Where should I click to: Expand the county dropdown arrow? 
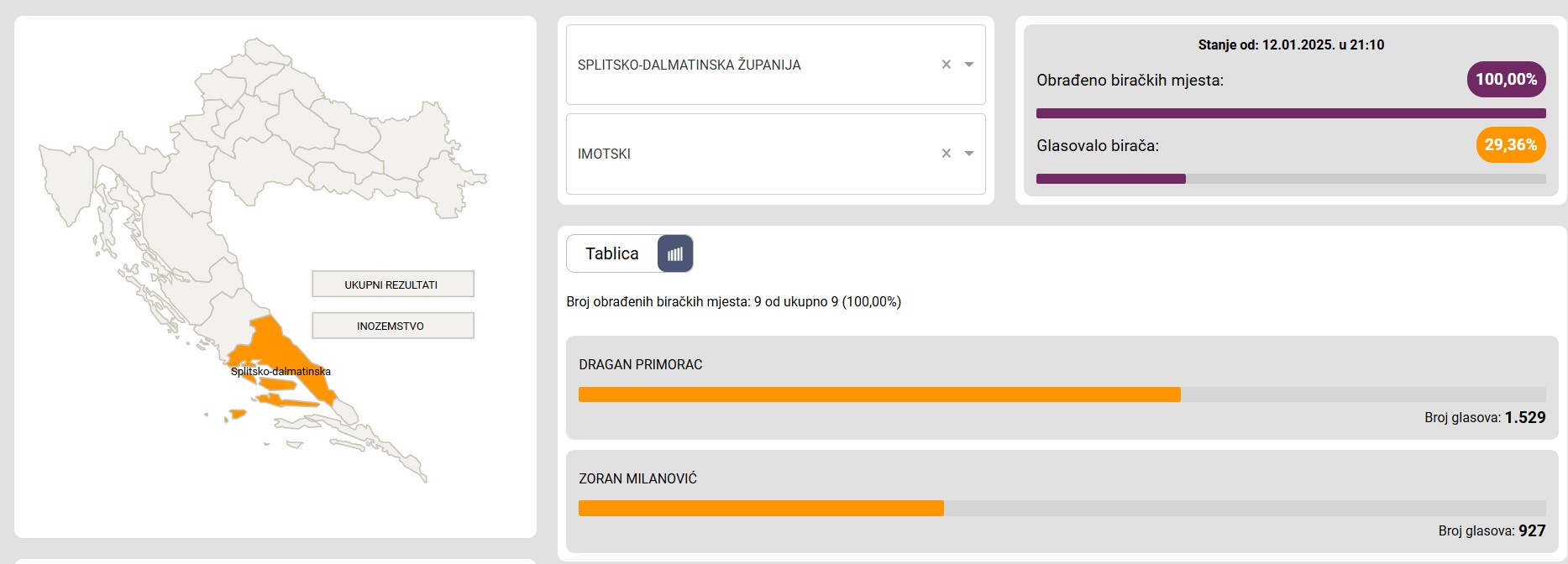tap(969, 65)
